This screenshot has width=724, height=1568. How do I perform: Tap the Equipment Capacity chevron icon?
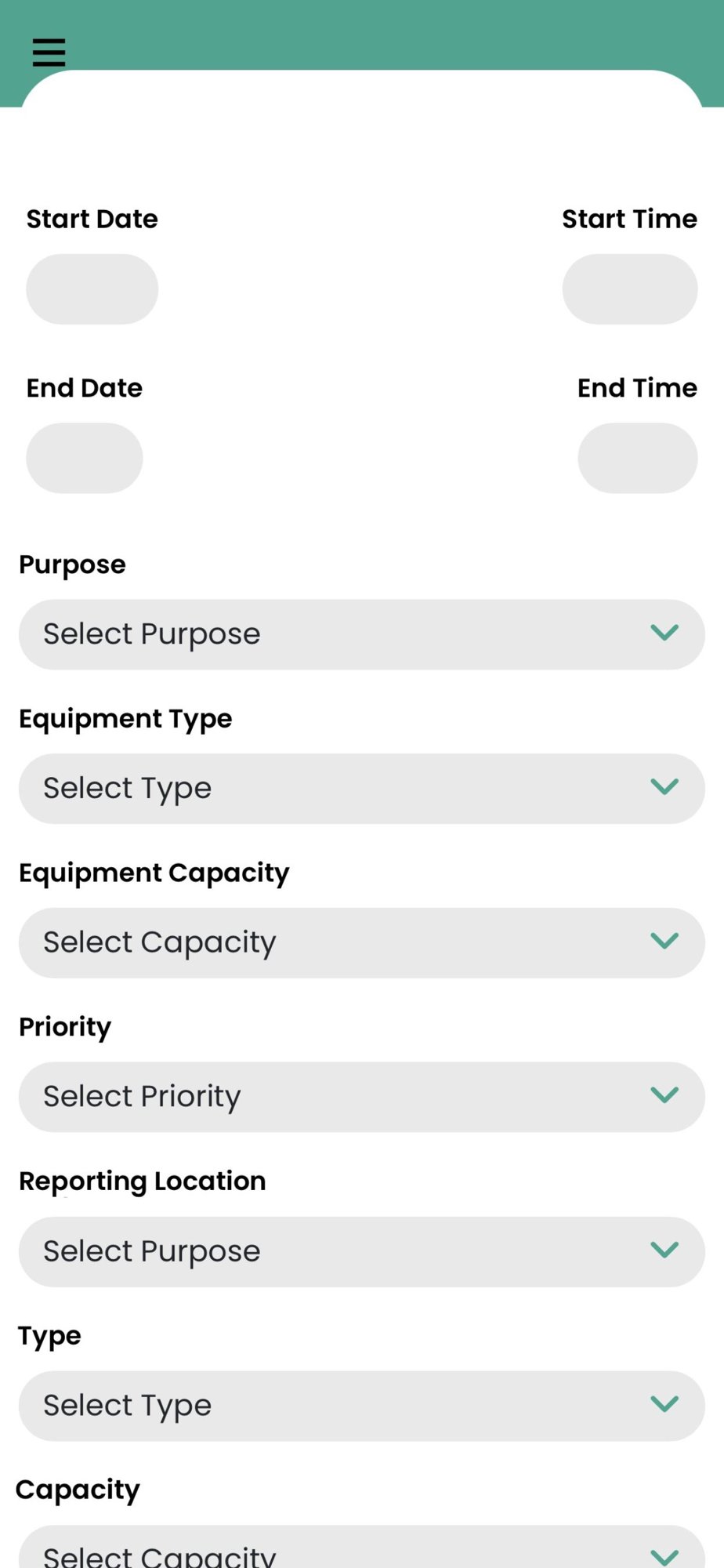pos(664,941)
